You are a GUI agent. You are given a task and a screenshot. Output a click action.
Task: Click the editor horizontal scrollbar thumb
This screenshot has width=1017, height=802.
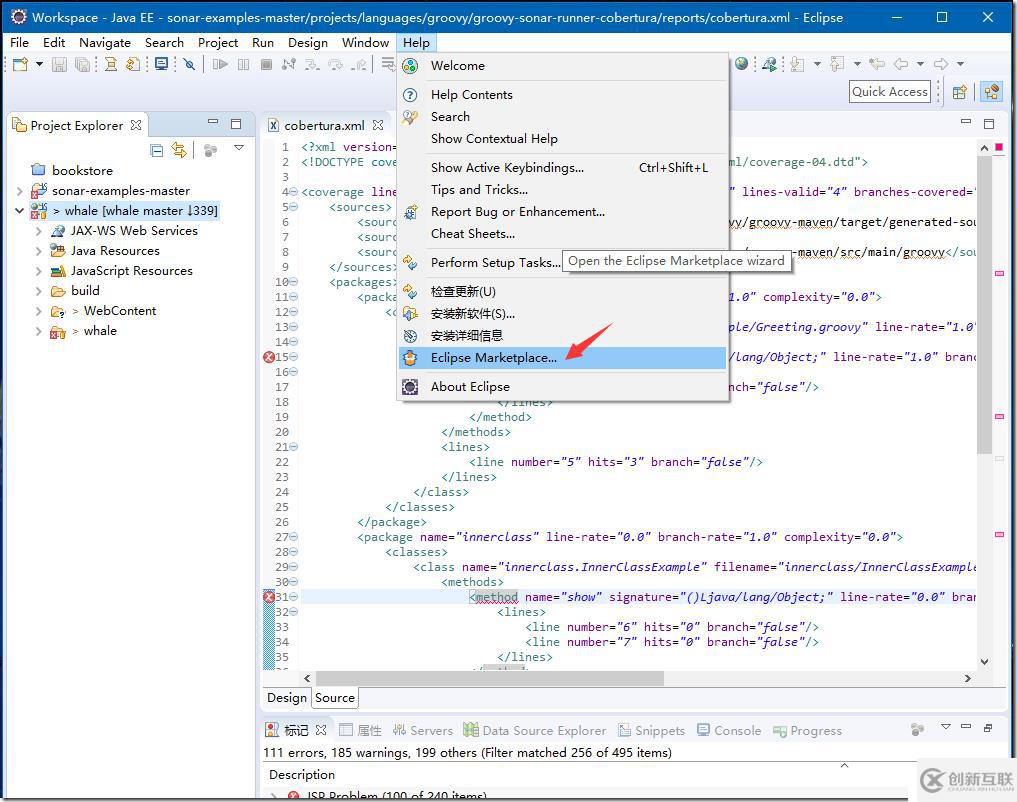point(490,678)
